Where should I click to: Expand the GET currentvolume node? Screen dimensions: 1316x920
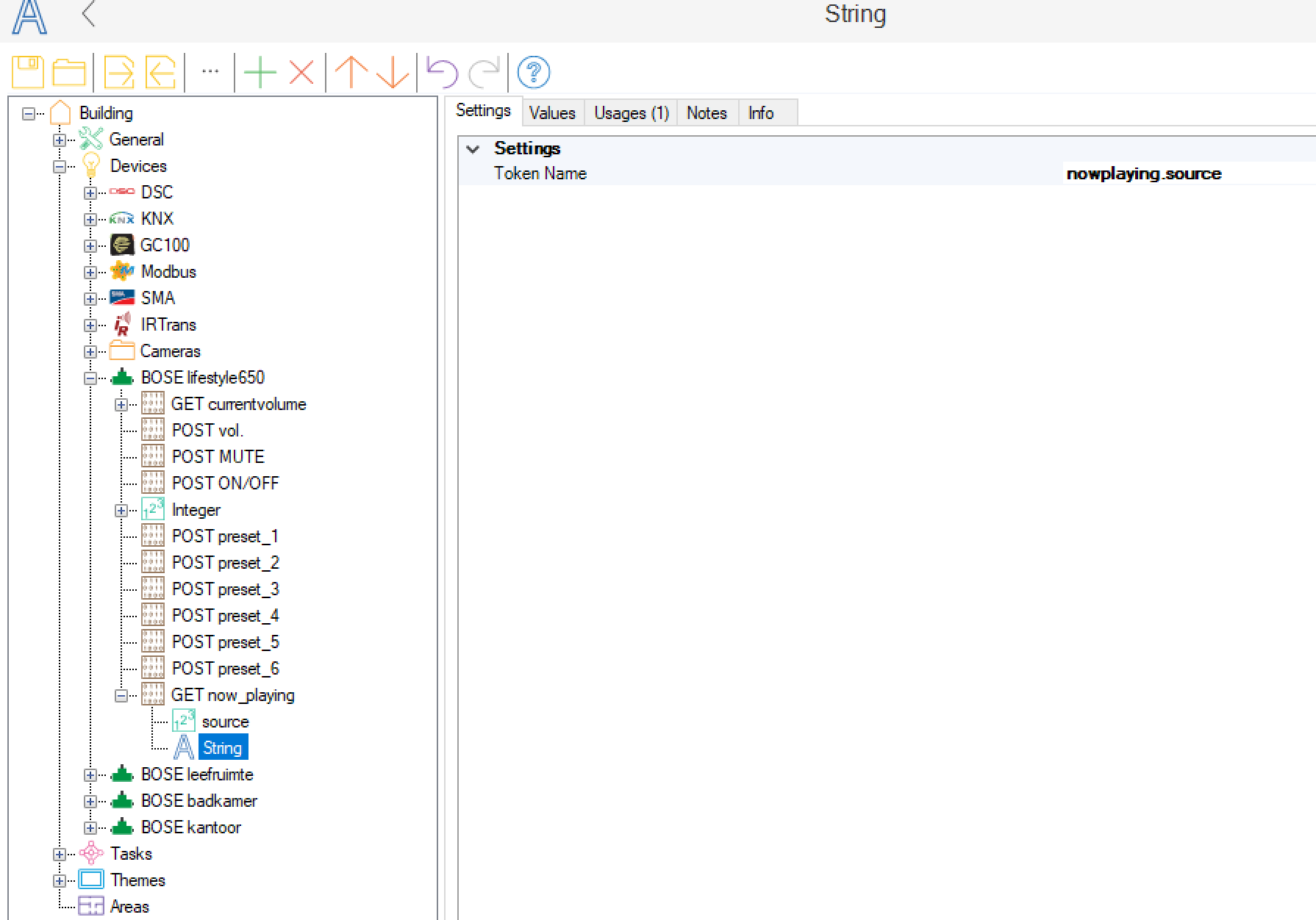(121, 405)
